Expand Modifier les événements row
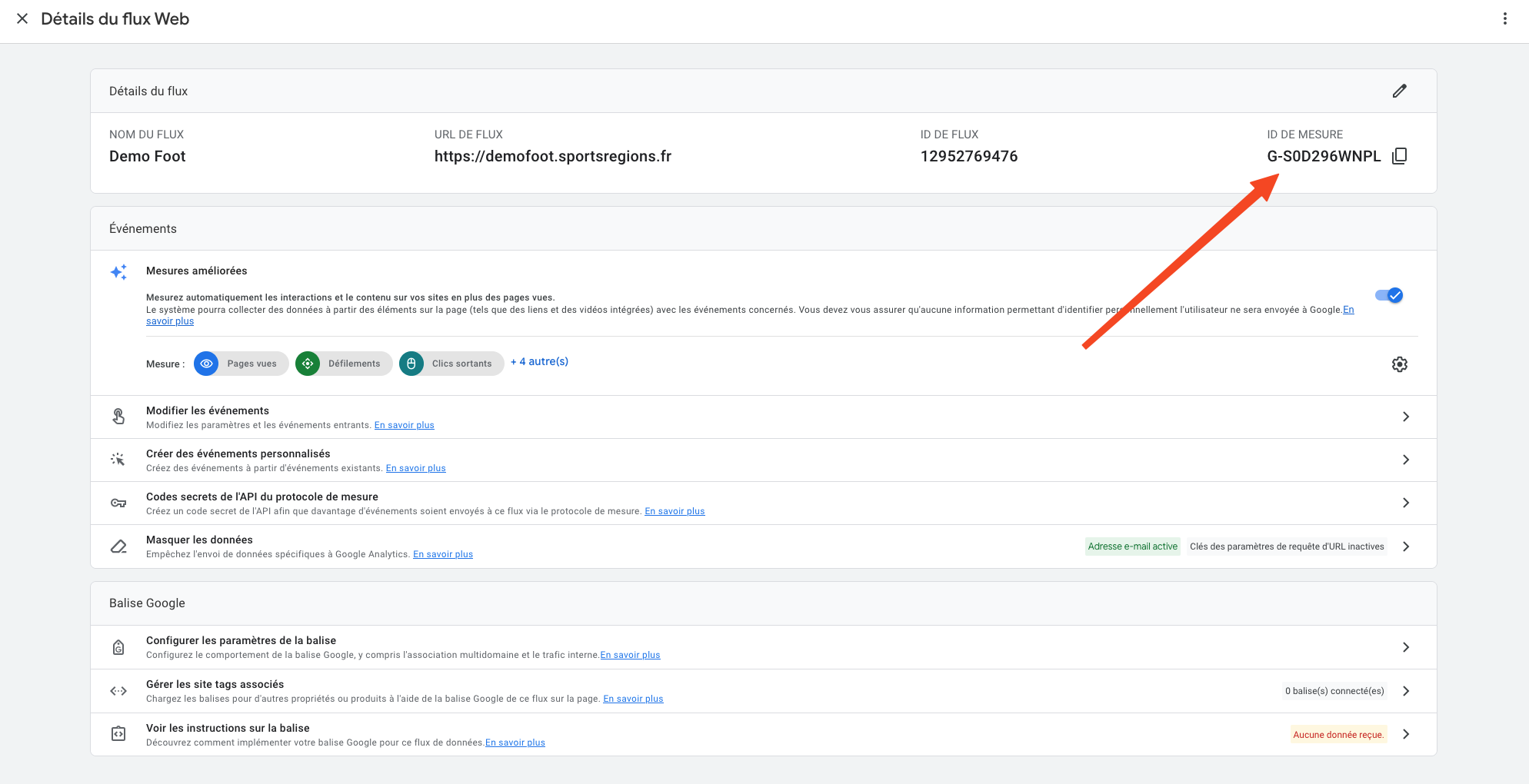 coord(1405,417)
